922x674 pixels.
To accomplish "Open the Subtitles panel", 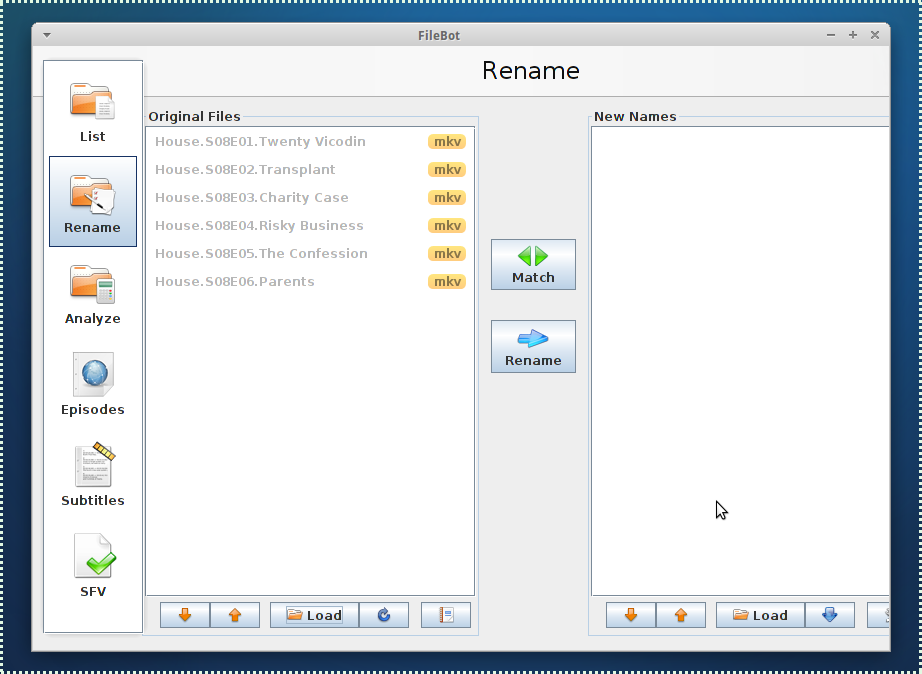I will [92, 475].
